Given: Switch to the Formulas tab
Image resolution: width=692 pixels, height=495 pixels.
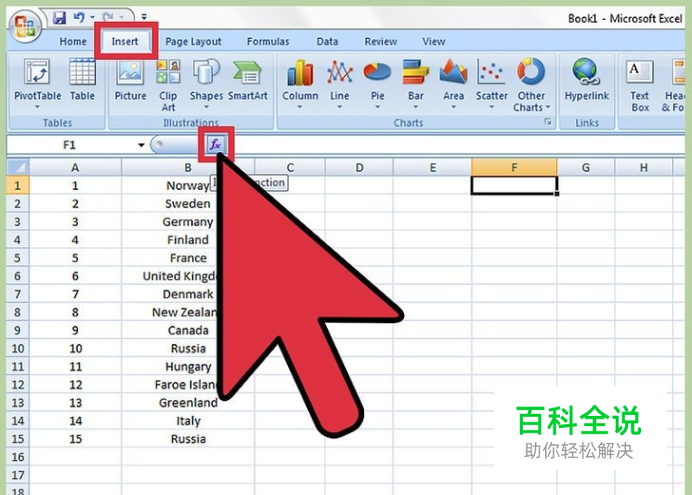Looking at the screenshot, I should click(x=268, y=41).
